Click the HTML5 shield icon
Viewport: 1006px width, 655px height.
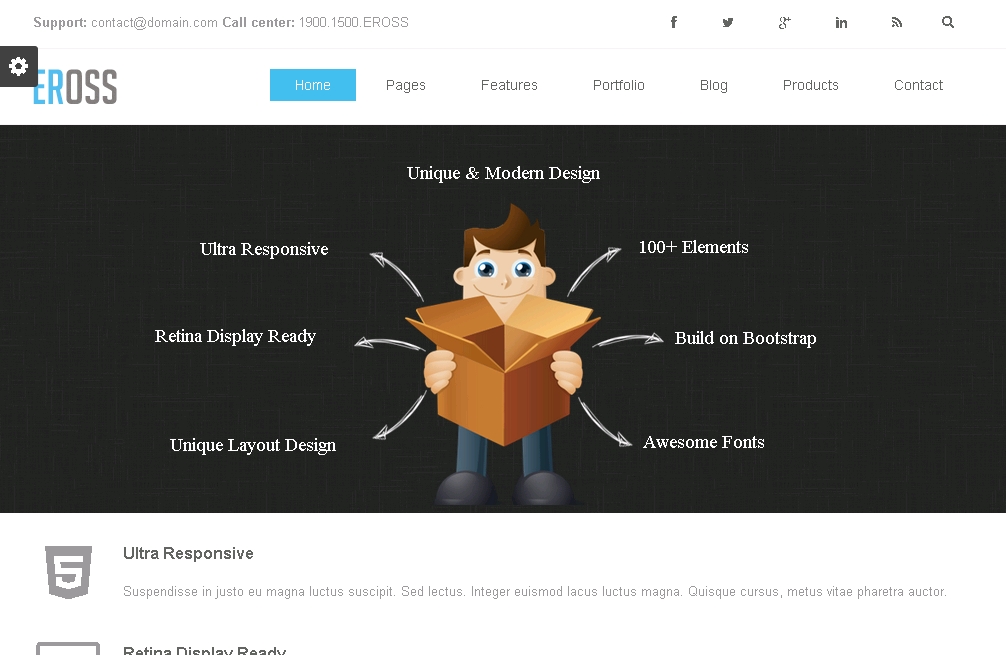pos(68,572)
